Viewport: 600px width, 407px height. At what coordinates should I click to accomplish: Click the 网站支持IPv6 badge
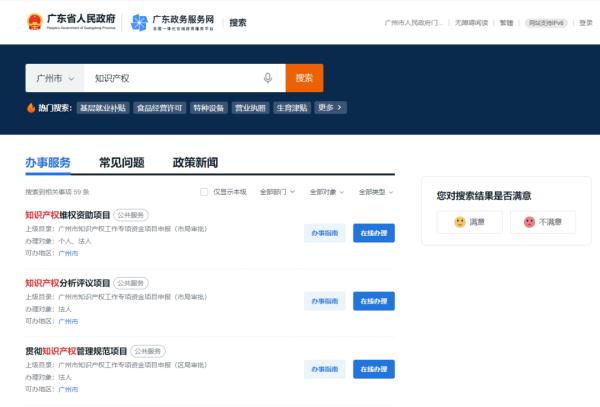(546, 23)
